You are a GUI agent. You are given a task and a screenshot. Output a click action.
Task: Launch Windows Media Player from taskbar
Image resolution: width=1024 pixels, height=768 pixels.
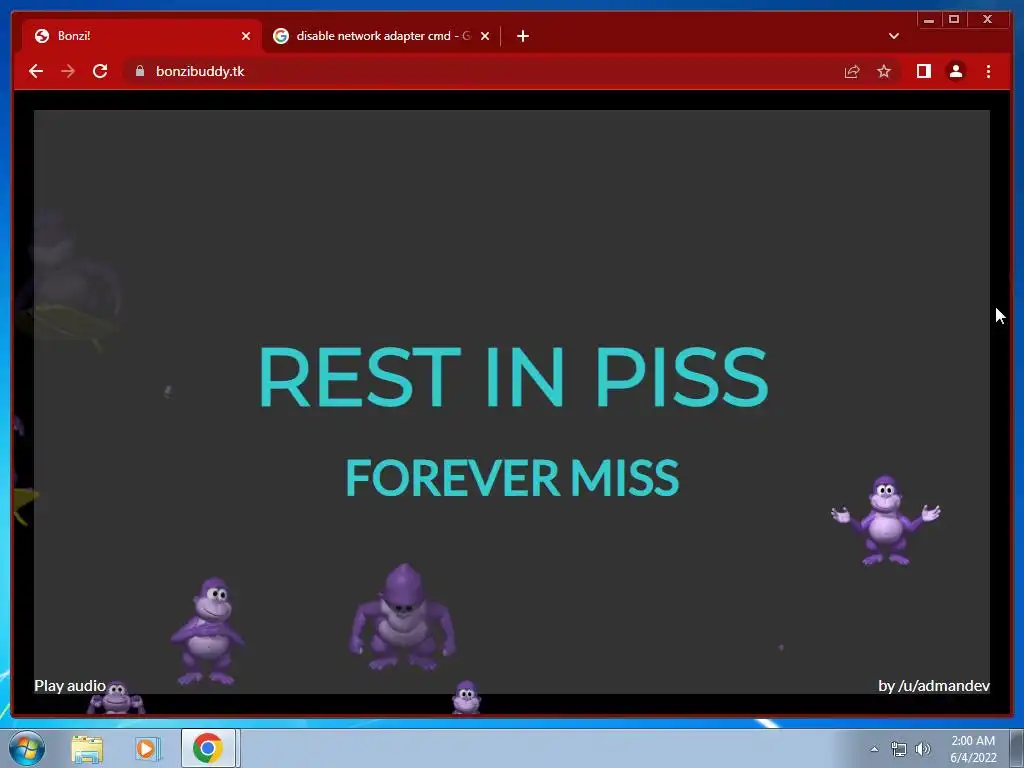point(147,748)
